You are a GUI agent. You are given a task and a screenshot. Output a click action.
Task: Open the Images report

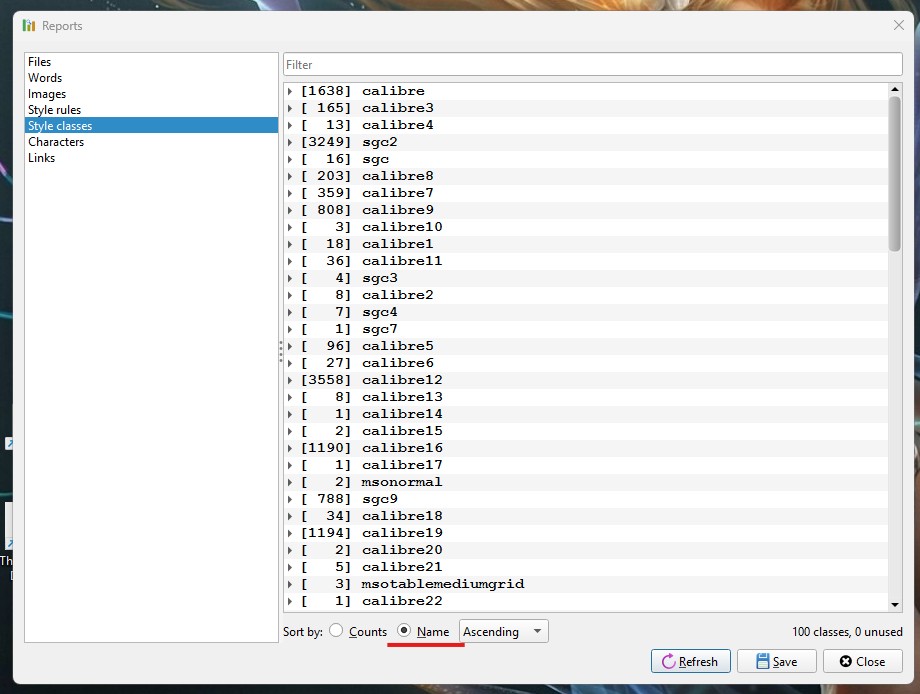(x=151, y=94)
